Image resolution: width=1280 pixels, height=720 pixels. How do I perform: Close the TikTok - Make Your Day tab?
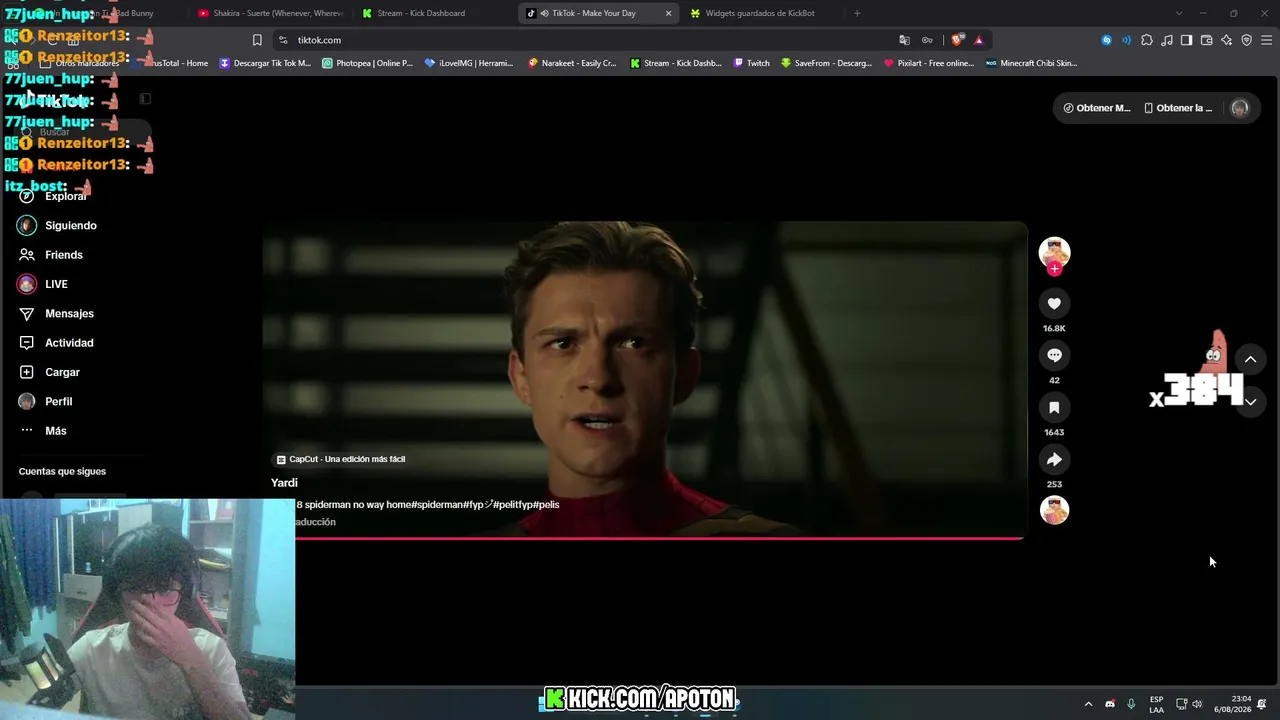(x=668, y=13)
